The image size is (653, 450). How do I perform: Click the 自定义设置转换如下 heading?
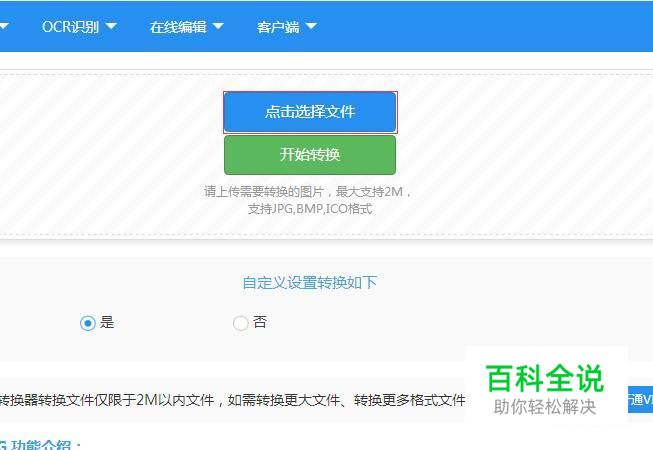310,283
